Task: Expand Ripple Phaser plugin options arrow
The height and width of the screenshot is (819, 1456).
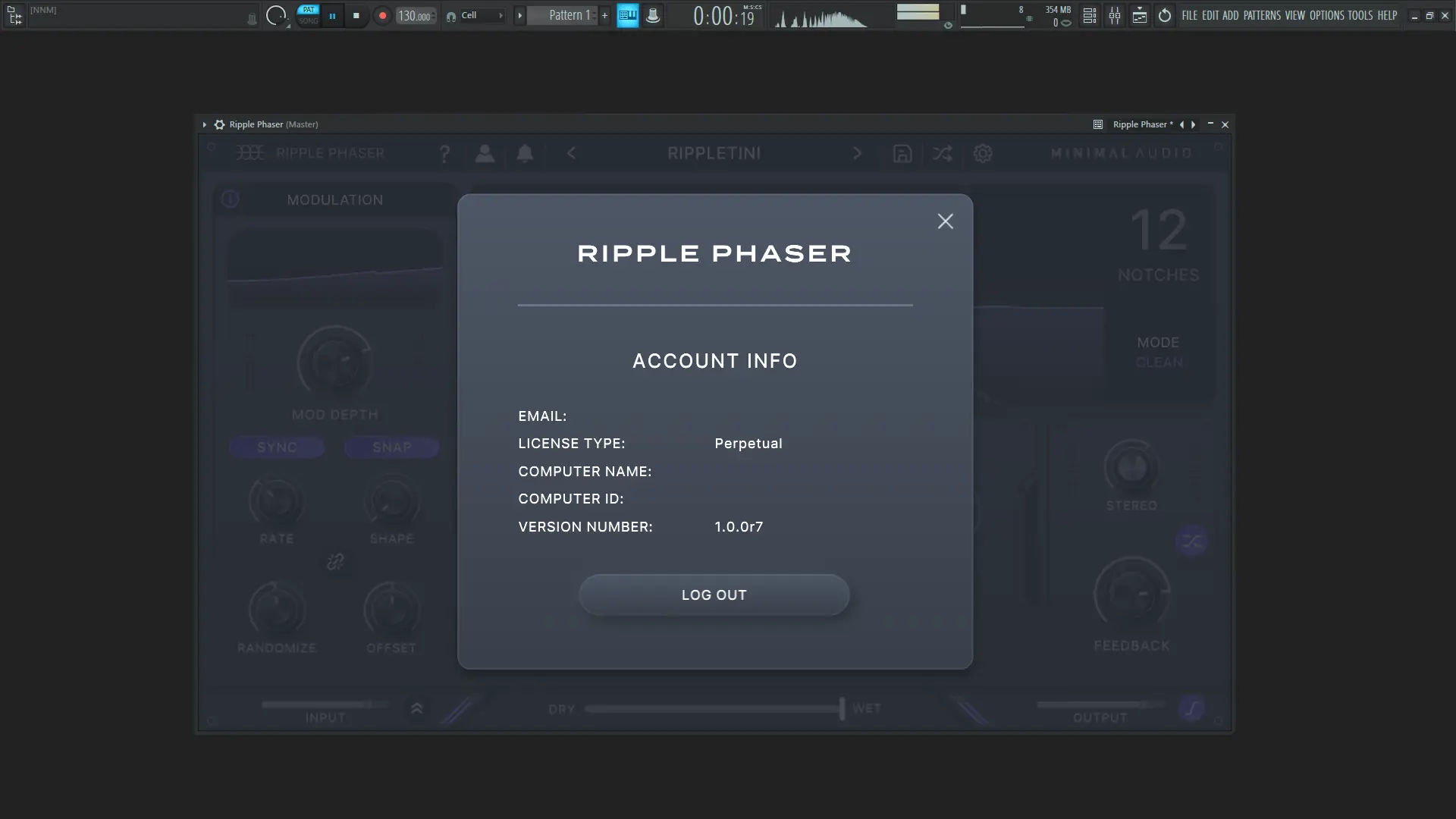Action: (x=205, y=124)
